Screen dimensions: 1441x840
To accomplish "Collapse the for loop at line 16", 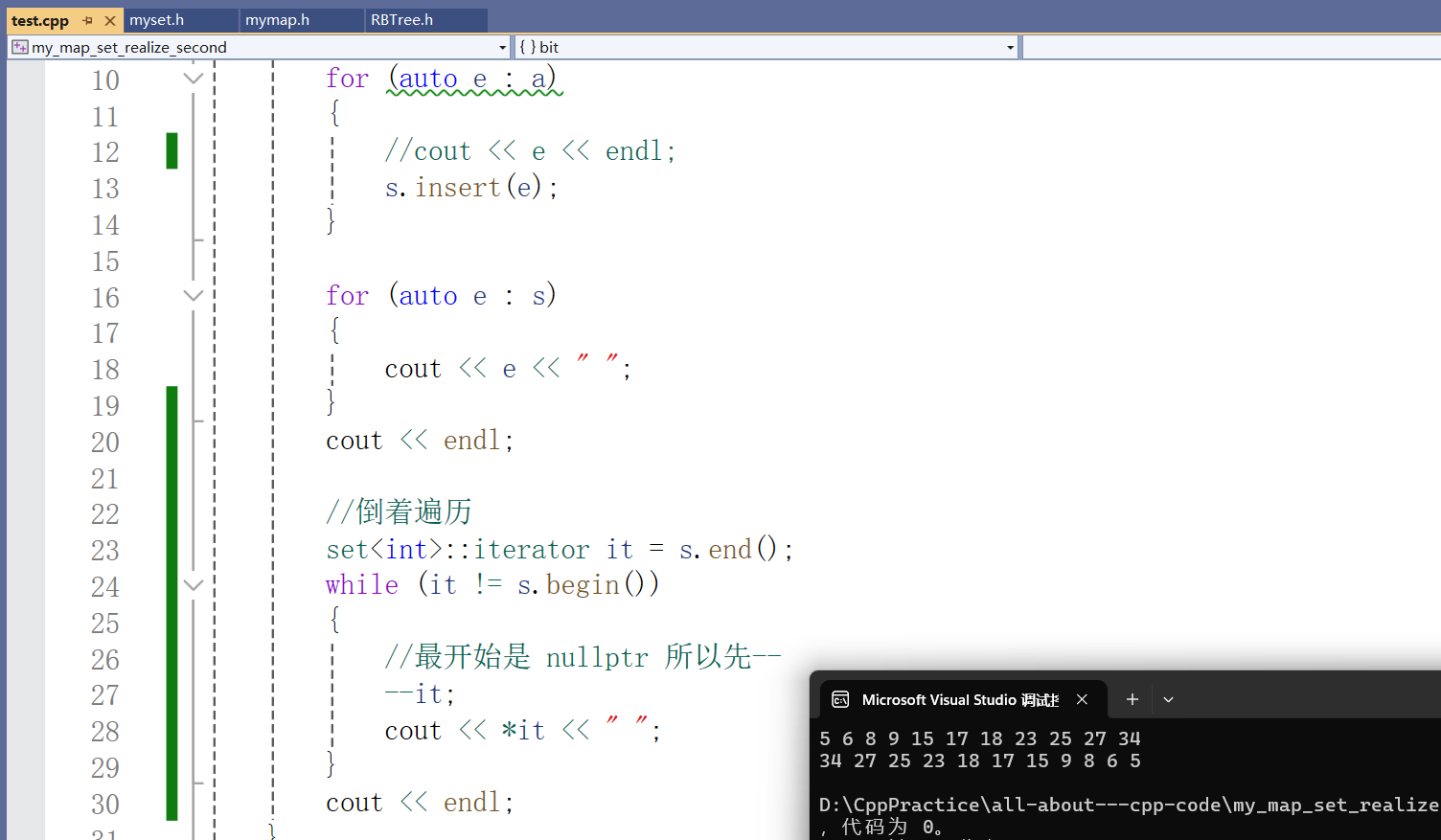I will [194, 296].
